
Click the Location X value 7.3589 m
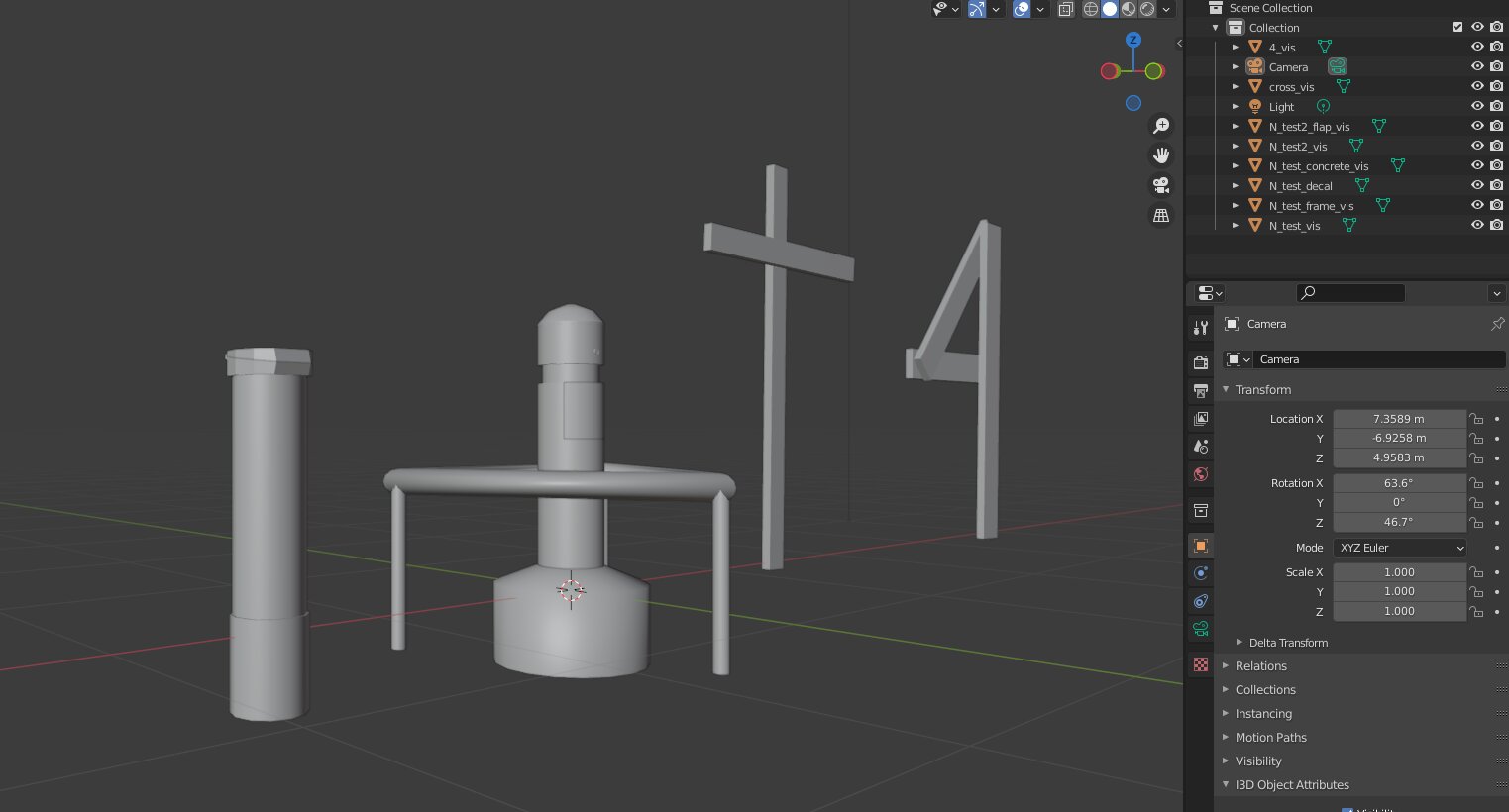(x=1399, y=419)
